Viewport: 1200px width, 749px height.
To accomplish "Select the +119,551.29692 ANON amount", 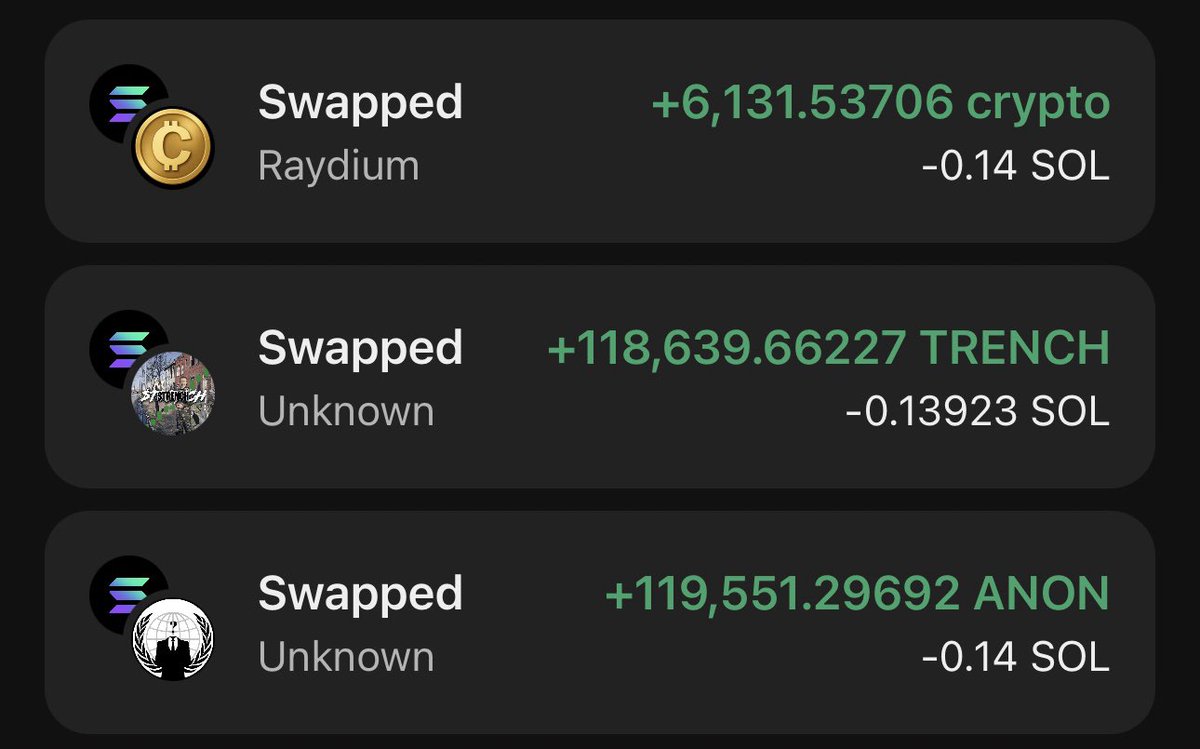I will point(857,594).
